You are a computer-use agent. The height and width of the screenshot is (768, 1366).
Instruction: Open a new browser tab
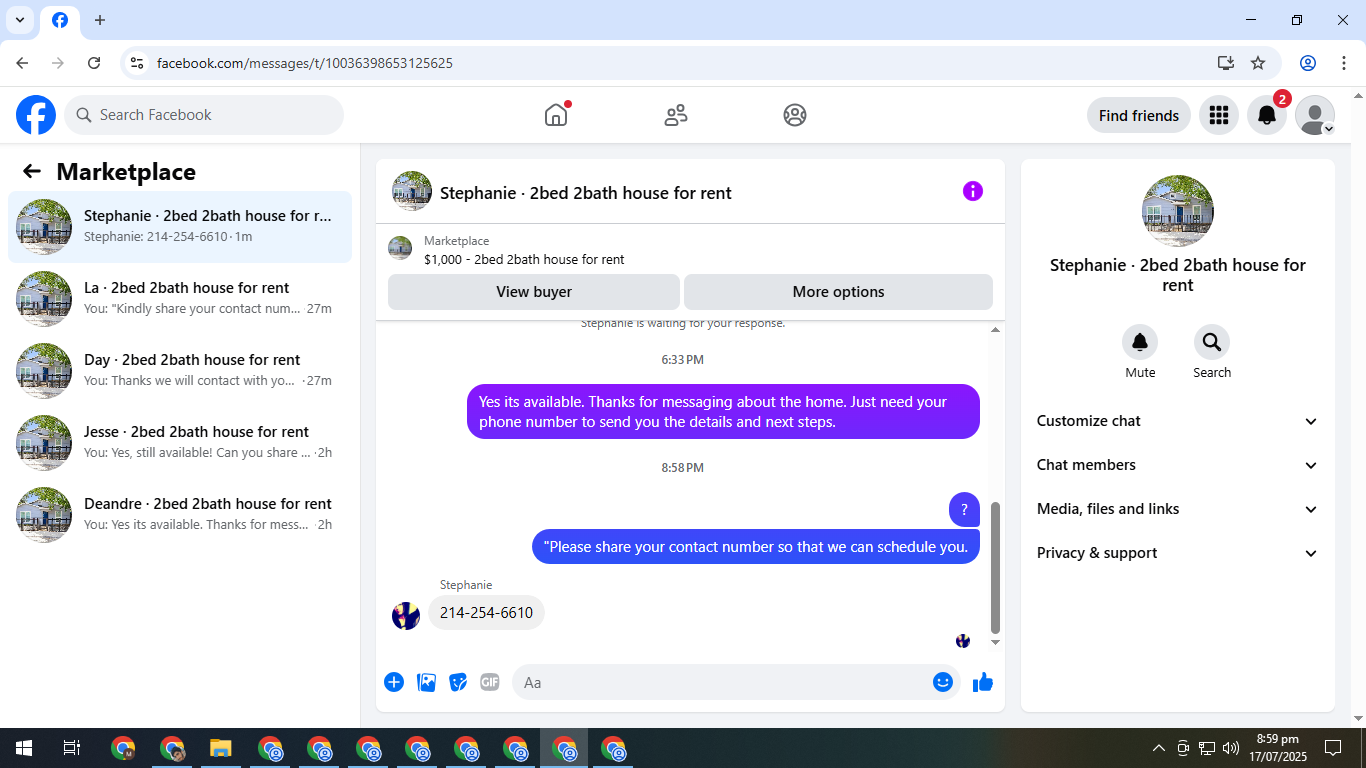[x=100, y=20]
